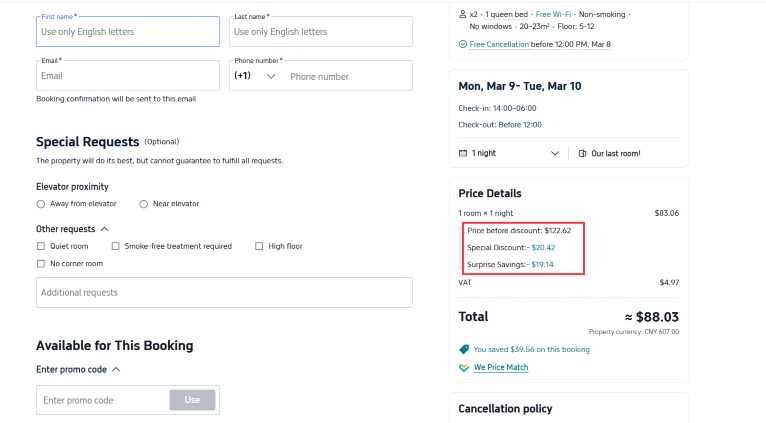Click the Check-in: 14:00–06:00 text

pos(497,108)
